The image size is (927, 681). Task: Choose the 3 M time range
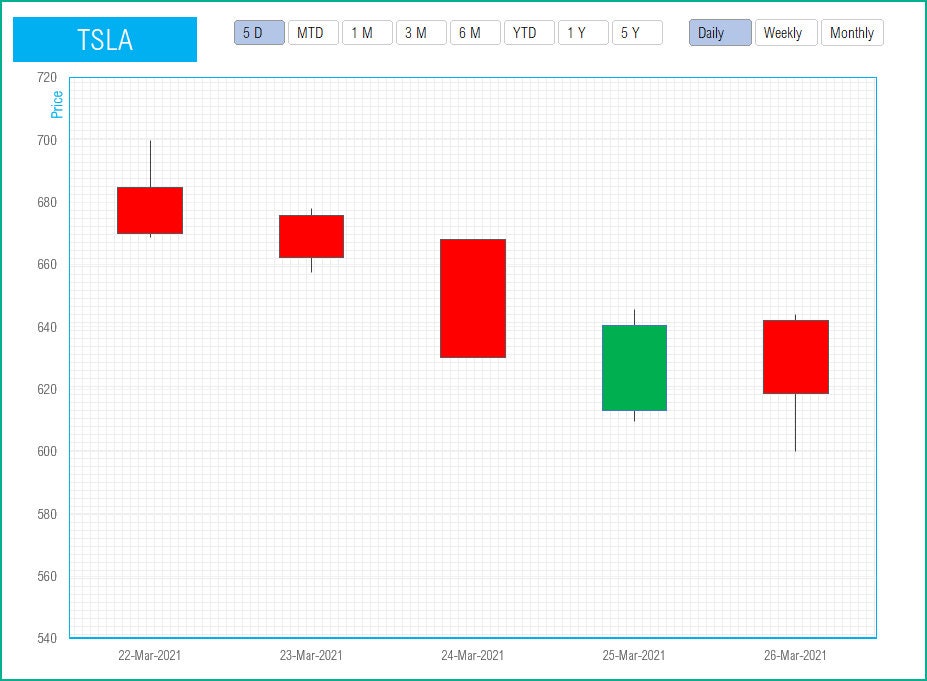(x=420, y=32)
